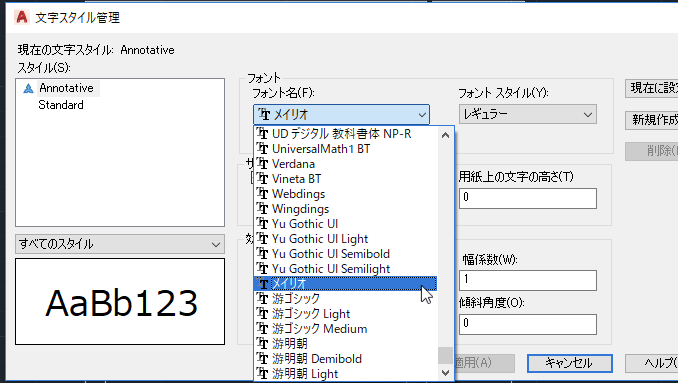Select Yu Gothic UI Semilight
This screenshot has width=678, height=383.
coord(345,269)
